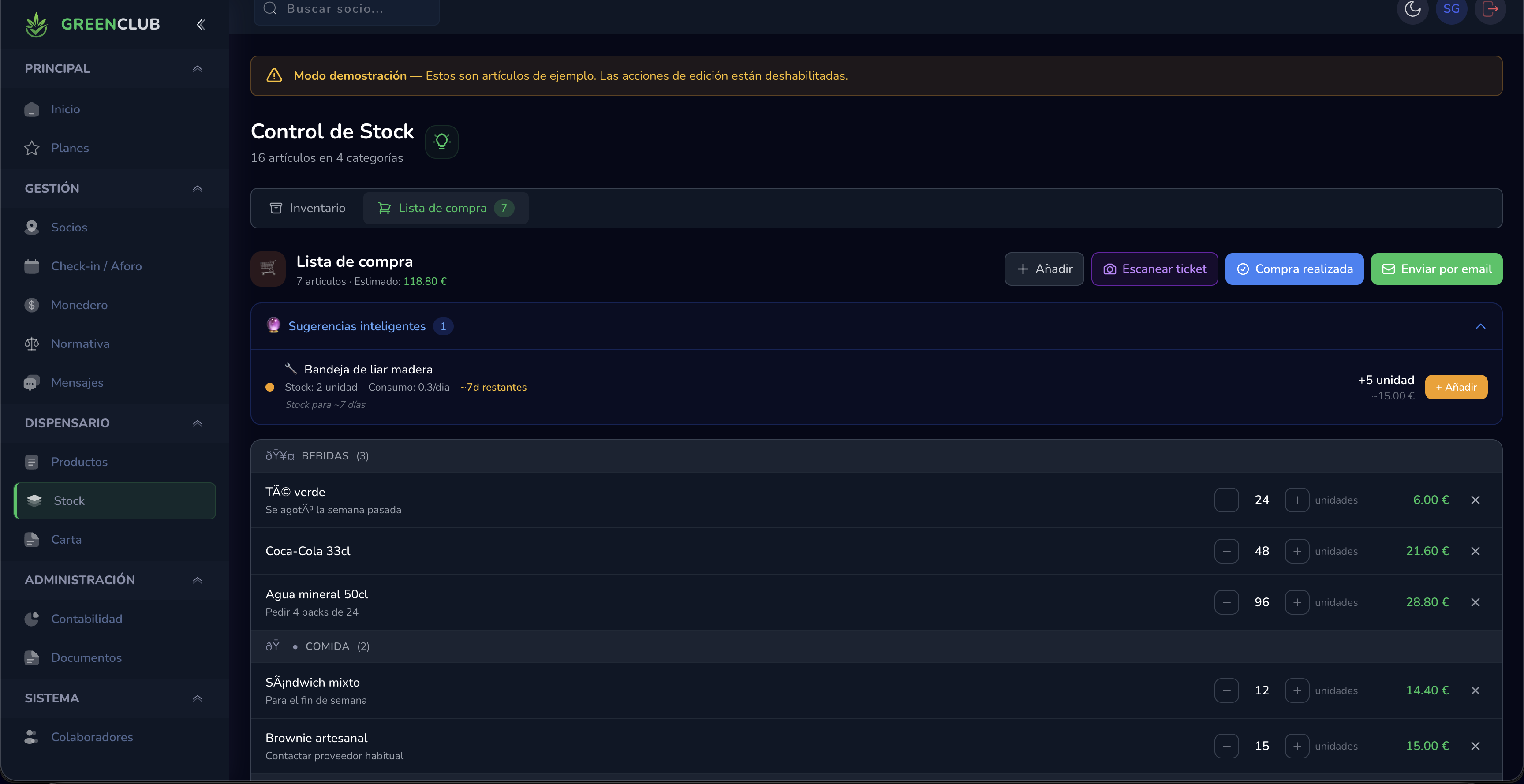Open Check-in / Aforo attendance icon
The height and width of the screenshot is (784, 1524).
click(x=31, y=266)
